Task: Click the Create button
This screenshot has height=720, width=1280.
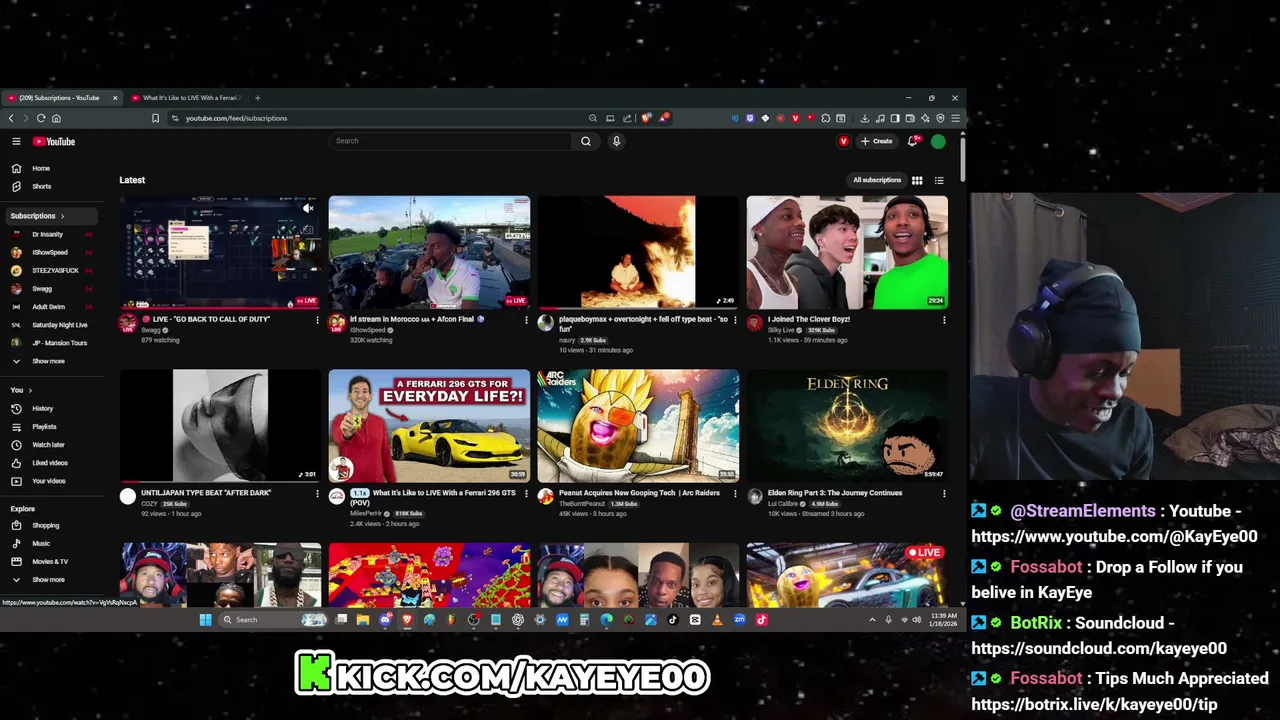Action: [x=877, y=141]
